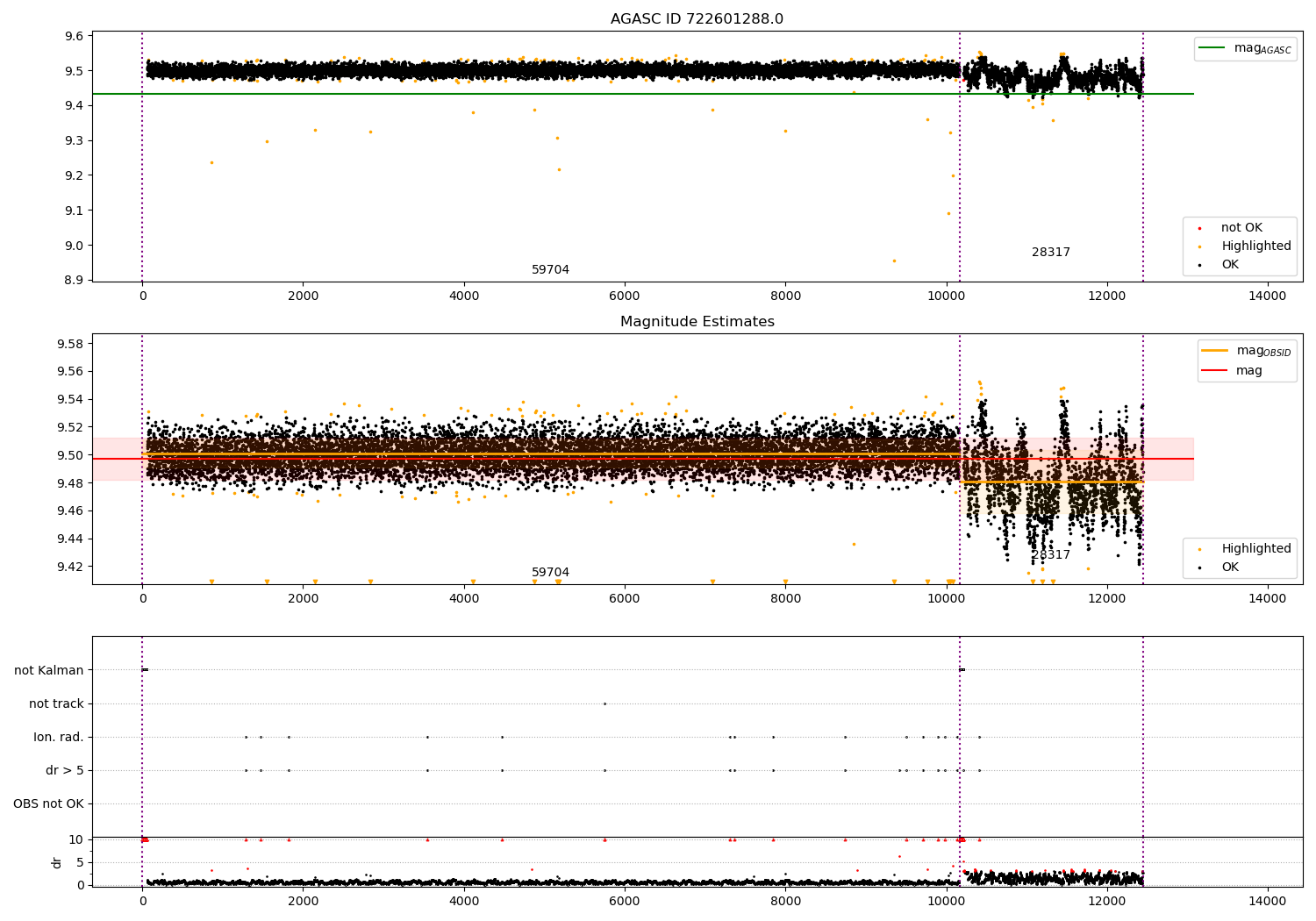
Task: Click the 'not Kalman' axis label
Action: click(x=49, y=671)
